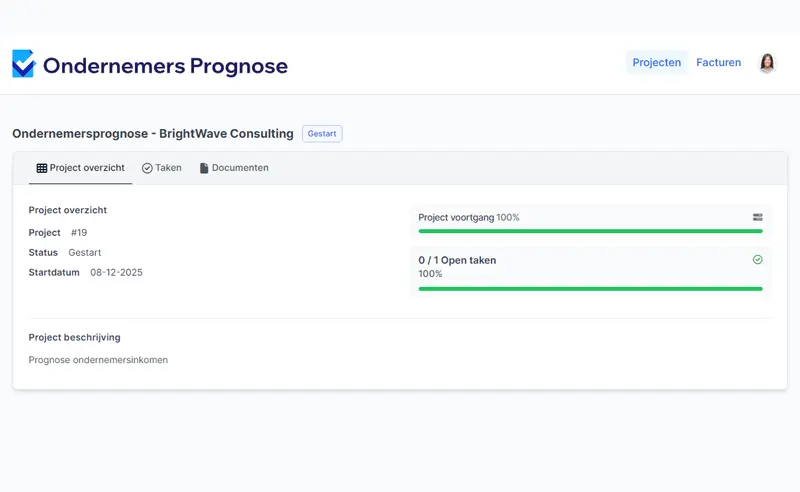Open Facturen in top navigation

(718, 63)
